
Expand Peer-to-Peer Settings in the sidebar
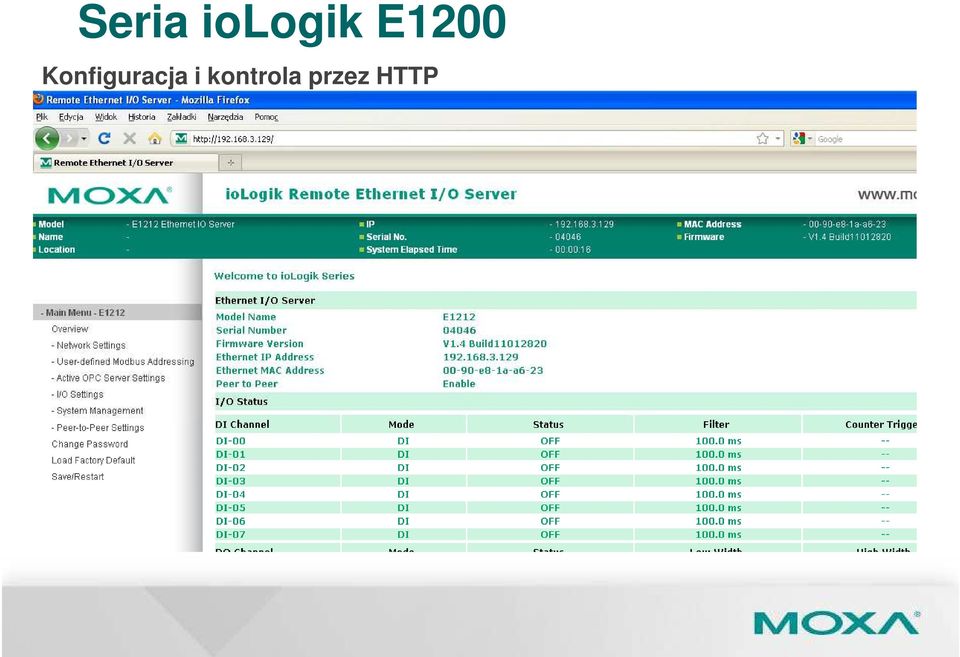coord(100,427)
